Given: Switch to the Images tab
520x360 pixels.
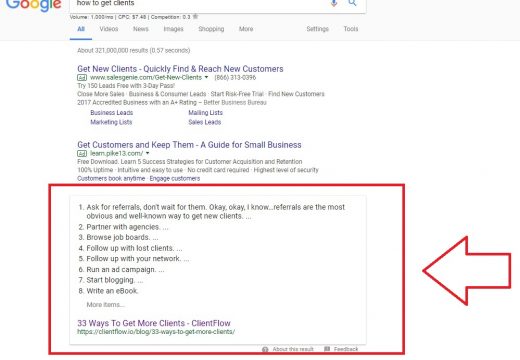Looking at the screenshot, I should (x=173, y=29).
